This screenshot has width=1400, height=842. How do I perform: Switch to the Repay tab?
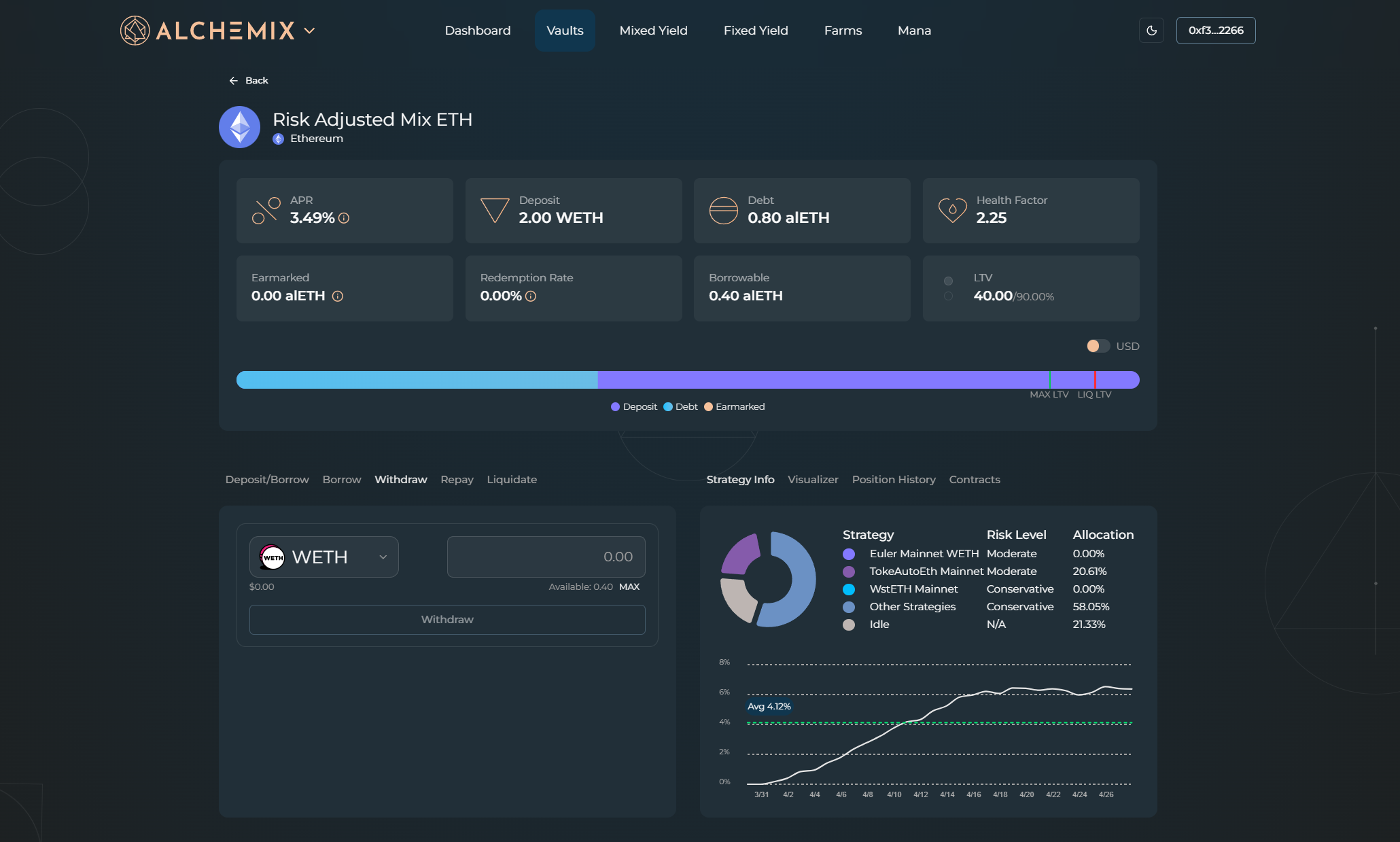click(x=457, y=480)
